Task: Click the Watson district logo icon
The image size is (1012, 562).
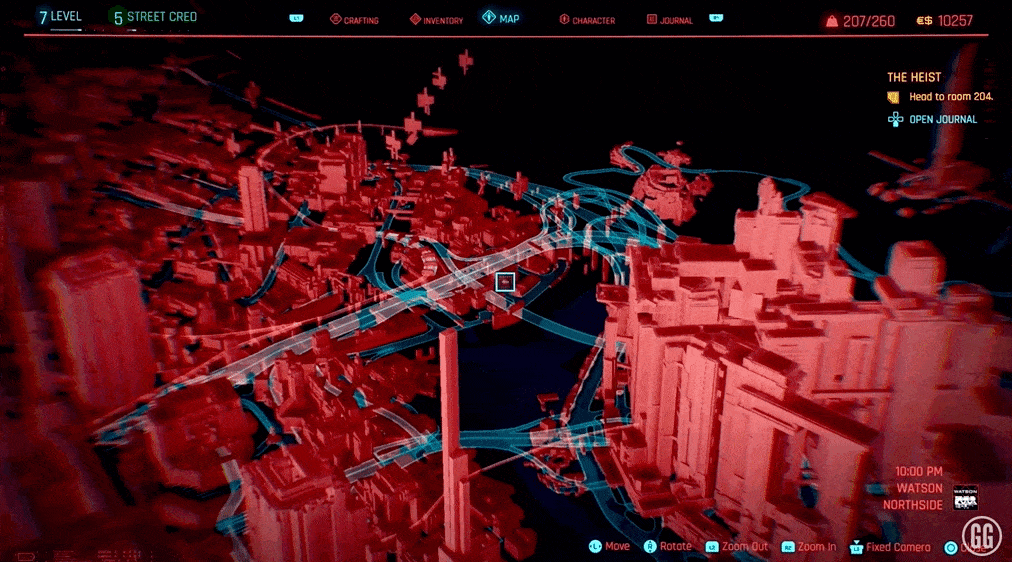Action: (x=964, y=497)
